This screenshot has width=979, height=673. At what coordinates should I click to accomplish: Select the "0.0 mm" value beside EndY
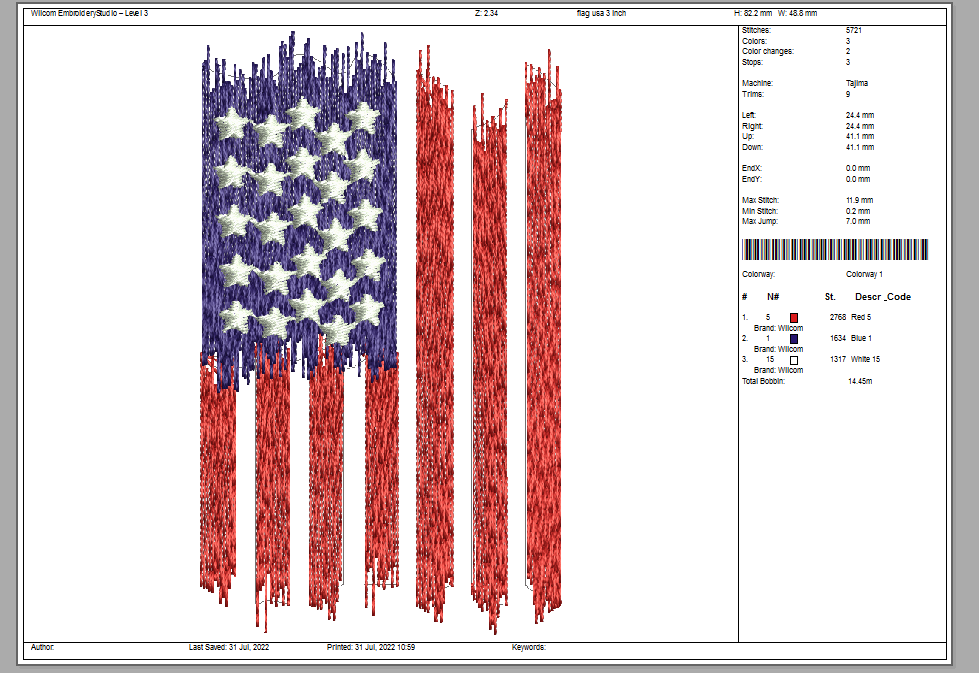click(858, 179)
